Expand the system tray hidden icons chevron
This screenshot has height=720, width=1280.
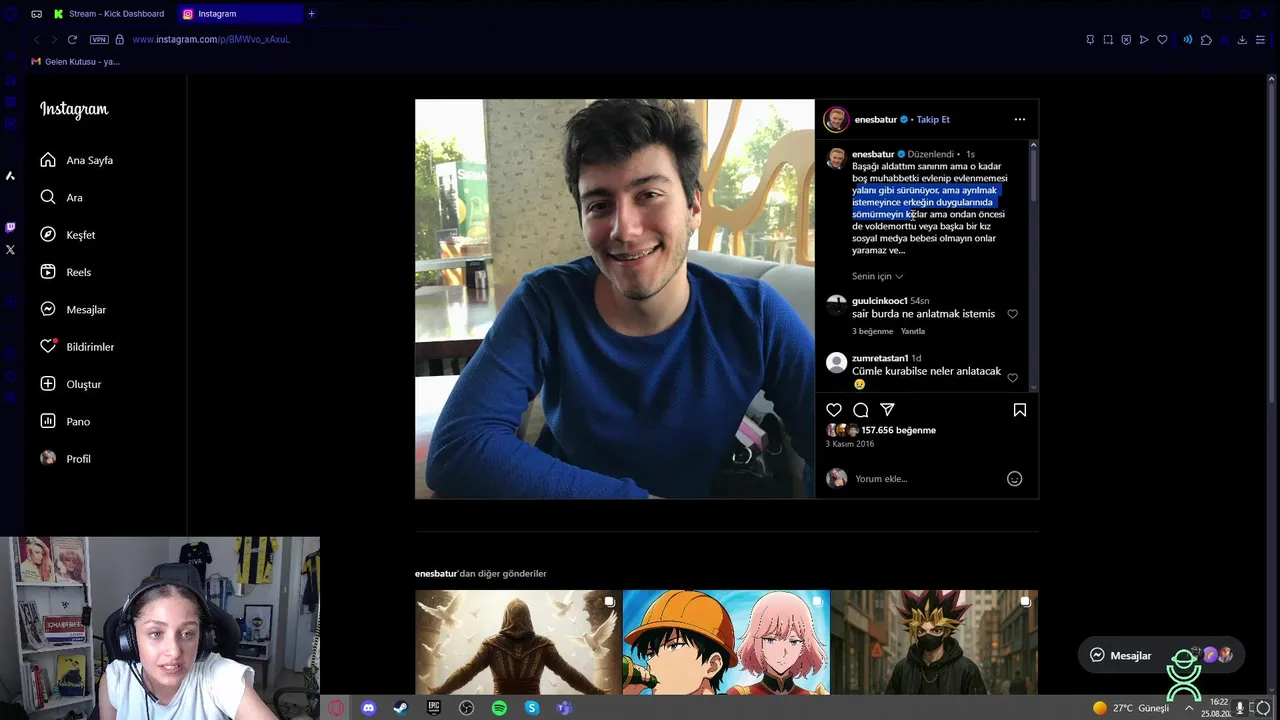coord(1189,708)
